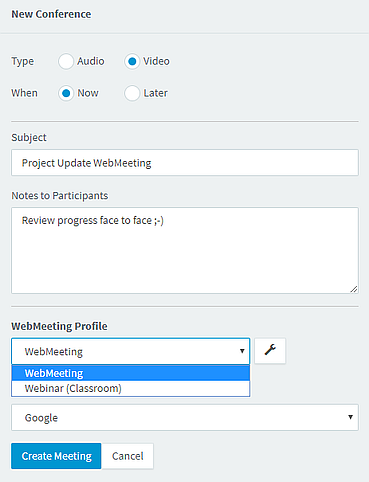This screenshot has width=369, height=482.
Task: Open profile settings via wrench icon
Action: tap(270, 351)
